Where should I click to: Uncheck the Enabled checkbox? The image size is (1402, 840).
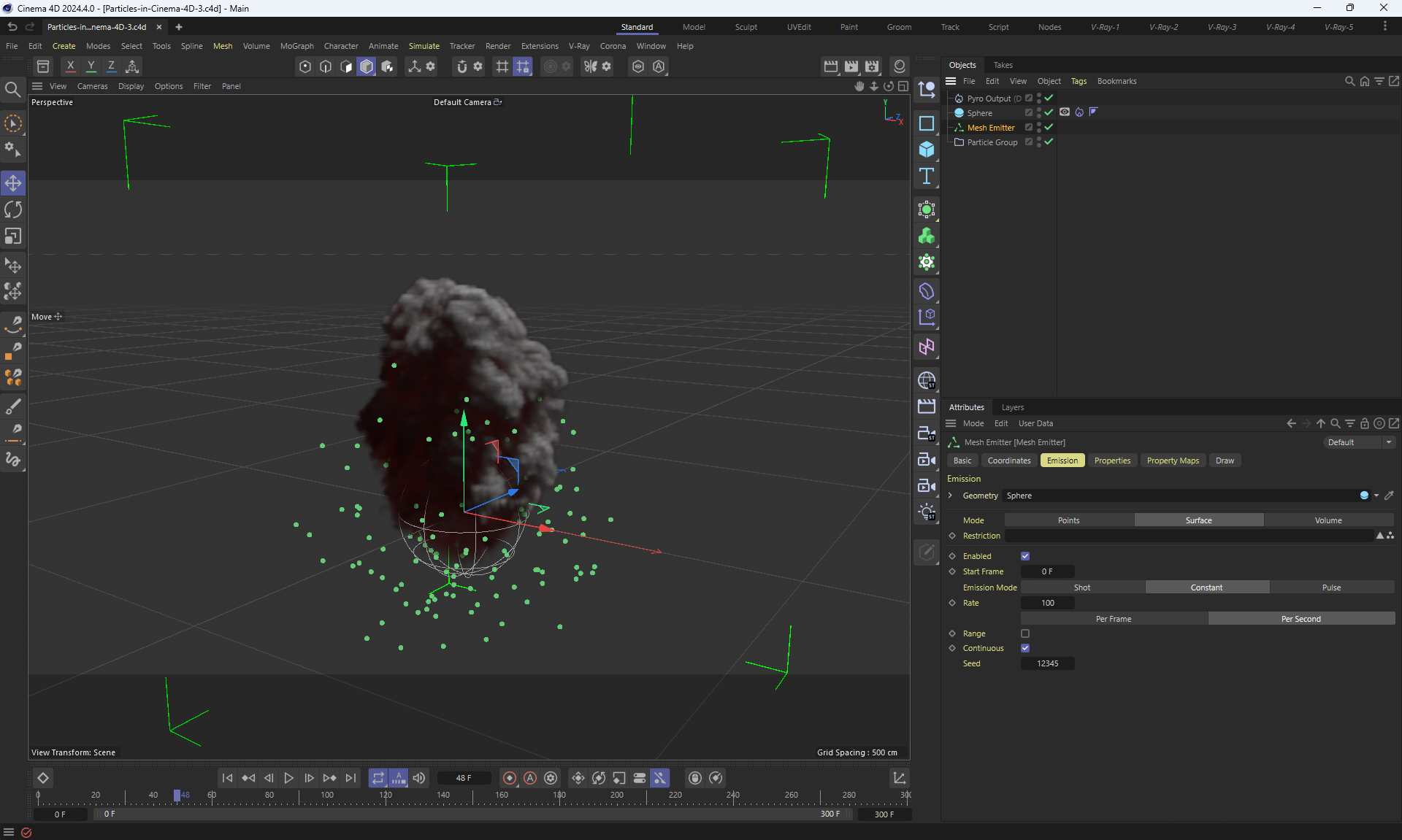(1025, 556)
